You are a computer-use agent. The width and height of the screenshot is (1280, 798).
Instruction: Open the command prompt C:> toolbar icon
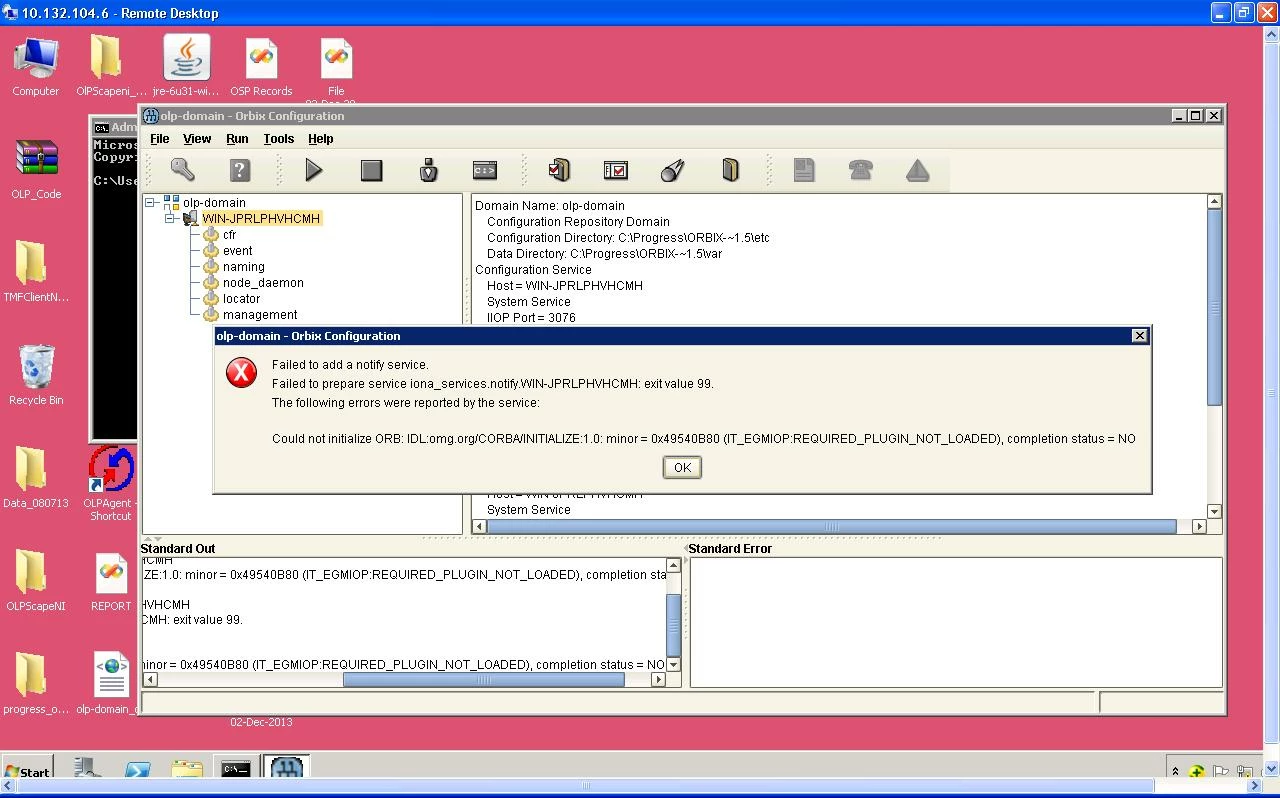tap(485, 170)
